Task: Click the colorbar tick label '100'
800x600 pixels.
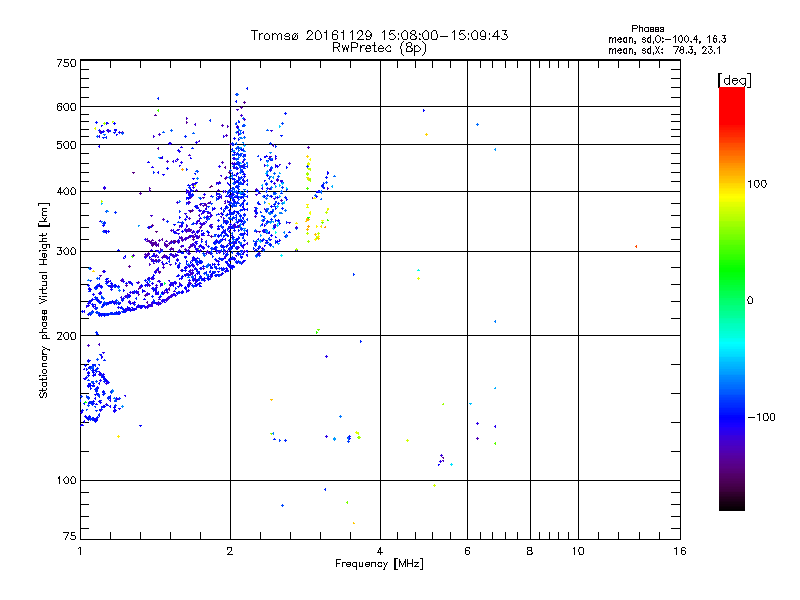Action: tap(757, 184)
